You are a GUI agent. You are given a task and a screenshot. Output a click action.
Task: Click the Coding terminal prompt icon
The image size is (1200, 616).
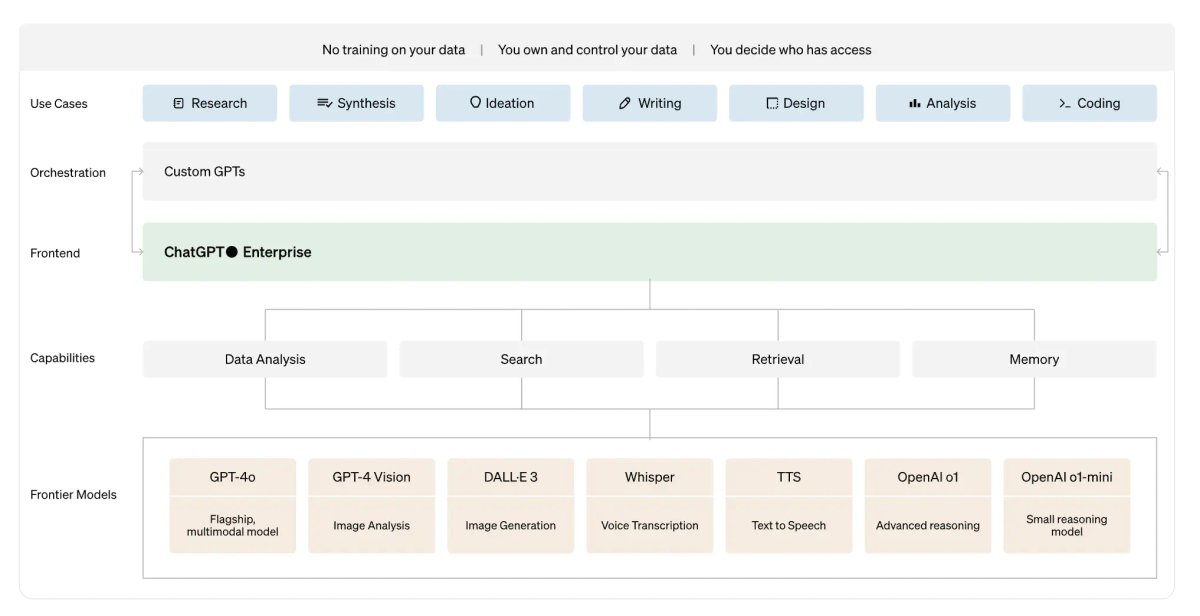tap(1065, 103)
